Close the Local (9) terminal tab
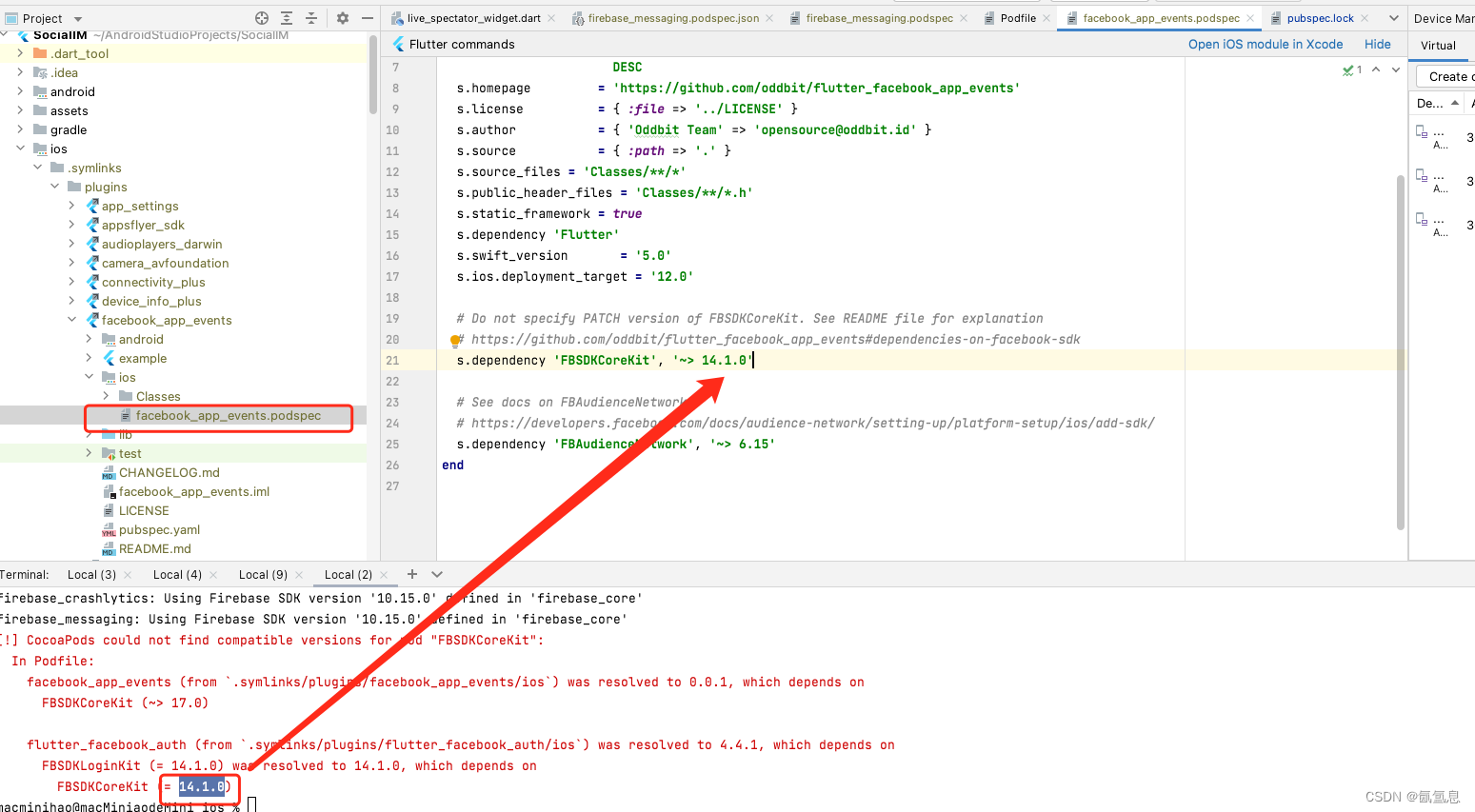1475x812 pixels. coord(299,575)
